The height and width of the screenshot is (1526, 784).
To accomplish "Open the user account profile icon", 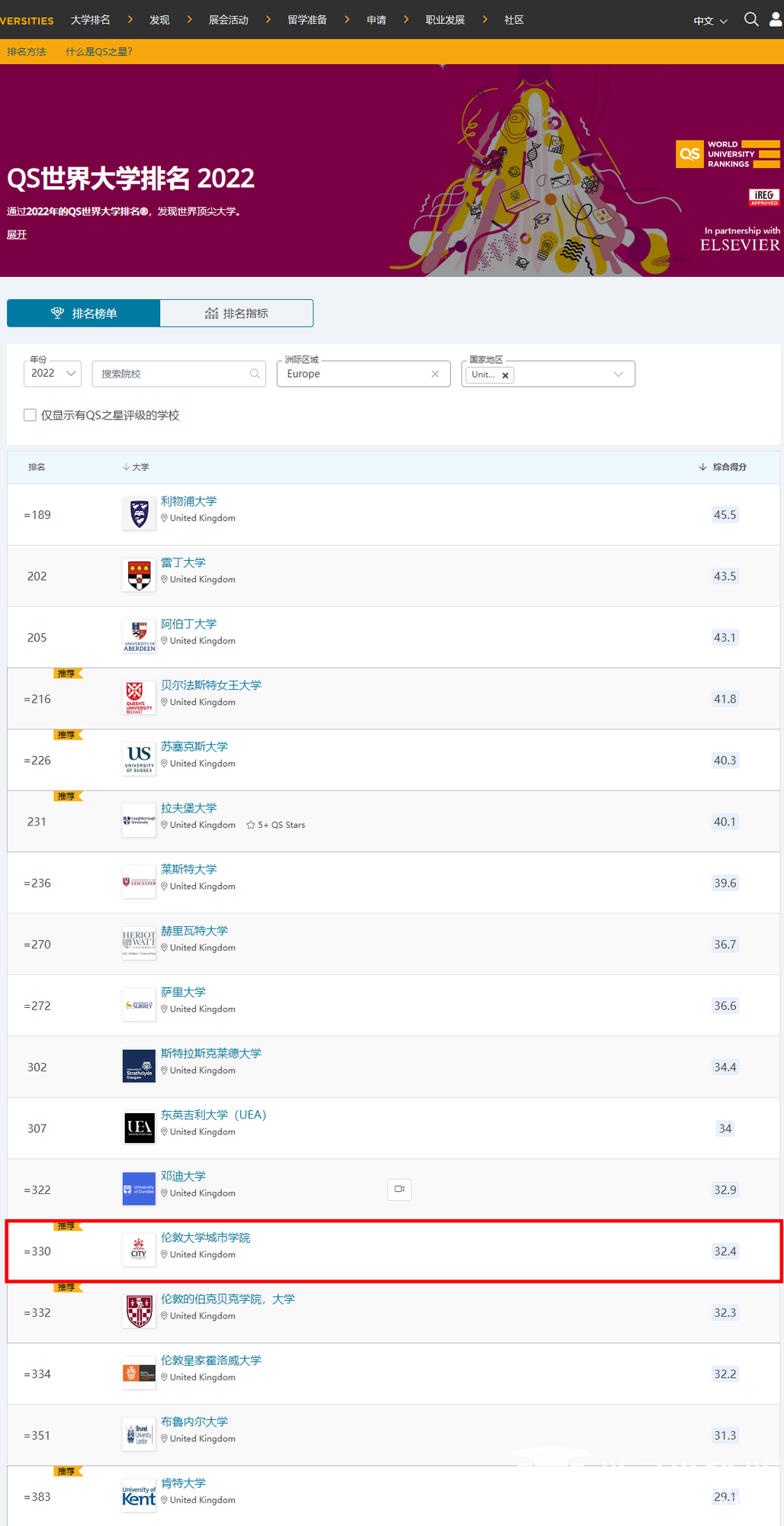I will pyautogui.click(x=776, y=20).
